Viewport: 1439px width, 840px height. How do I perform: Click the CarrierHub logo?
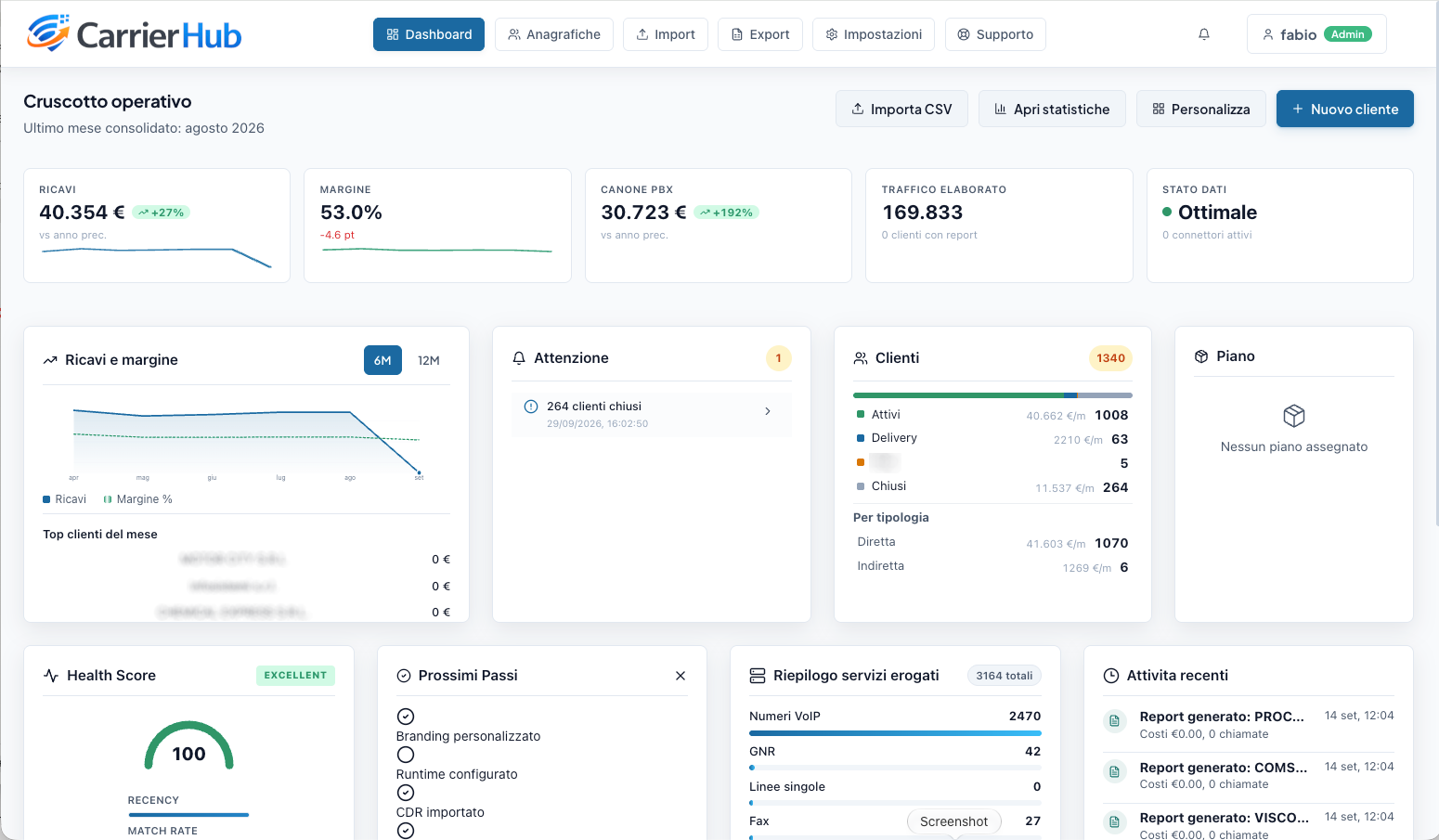point(134,34)
